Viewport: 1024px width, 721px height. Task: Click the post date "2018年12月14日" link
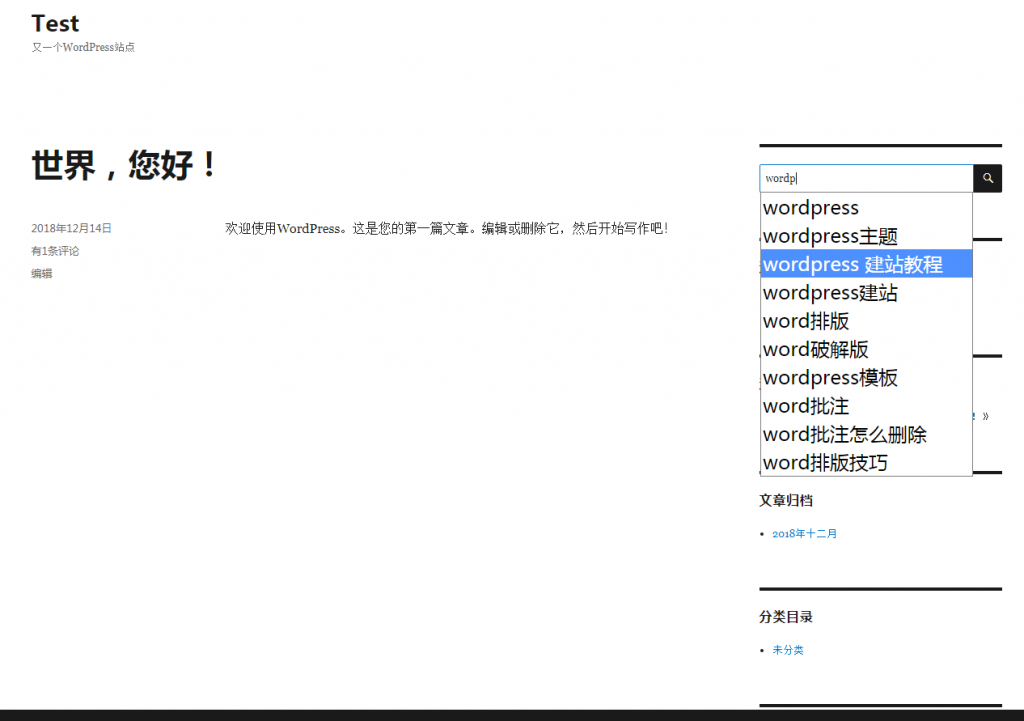(x=70, y=228)
